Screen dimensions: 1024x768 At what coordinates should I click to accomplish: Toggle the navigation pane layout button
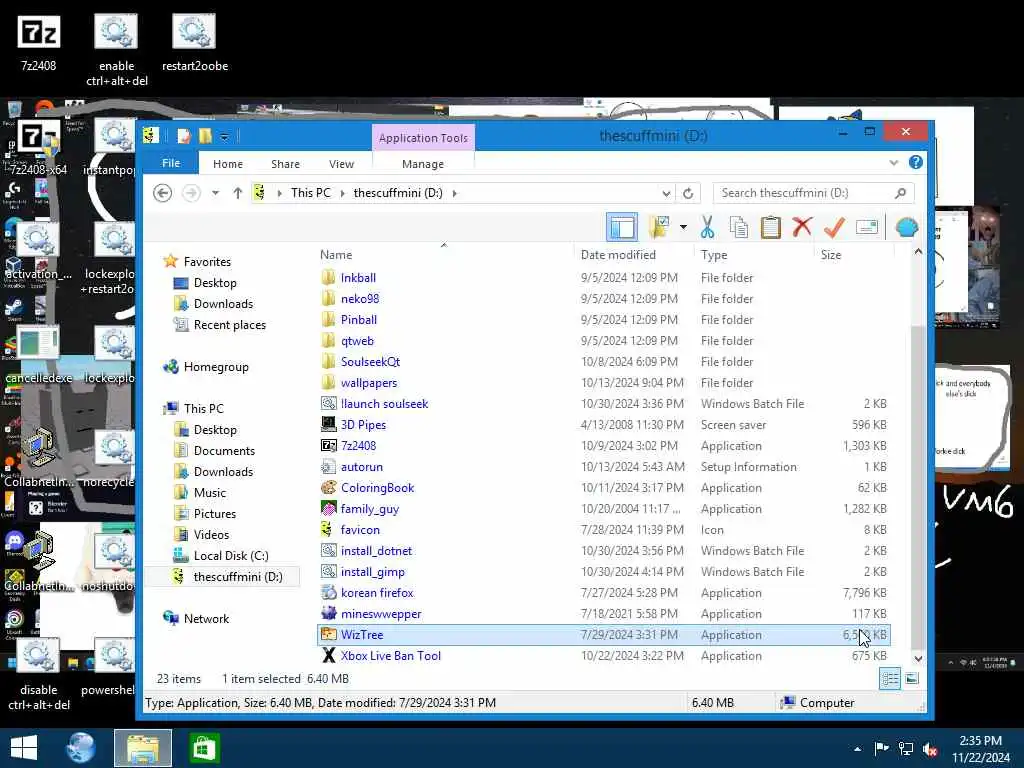(622, 227)
